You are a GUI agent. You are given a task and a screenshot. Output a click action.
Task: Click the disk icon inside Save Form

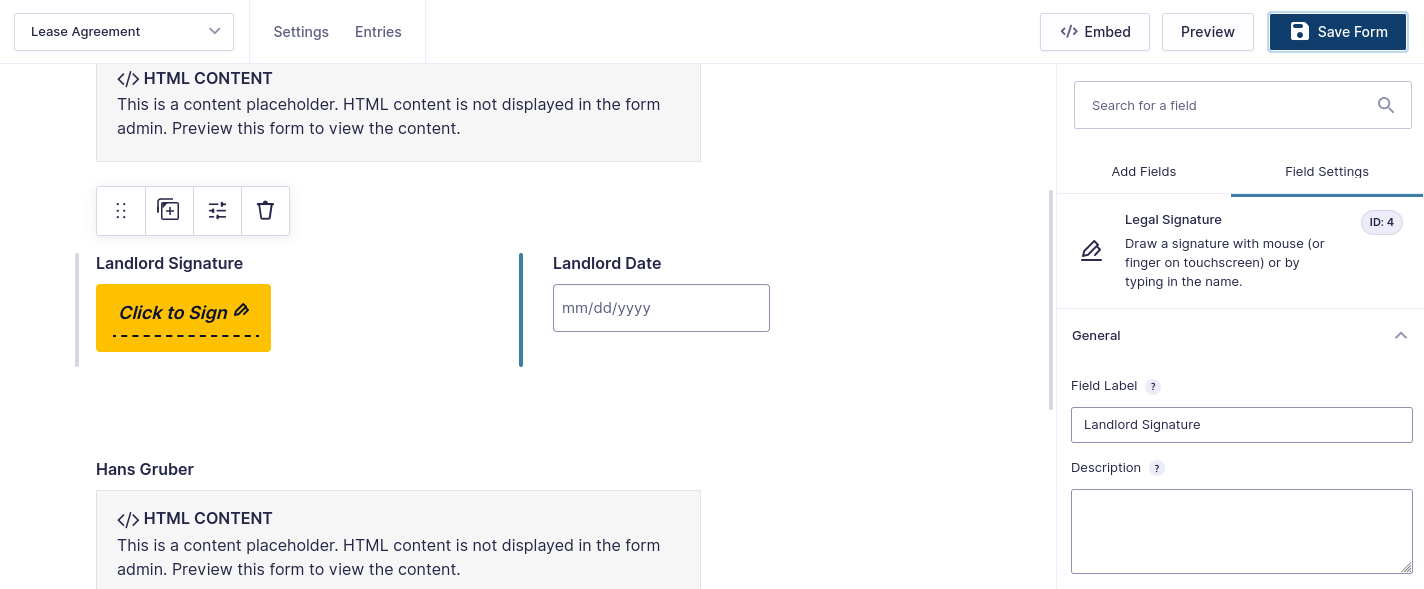click(1299, 31)
